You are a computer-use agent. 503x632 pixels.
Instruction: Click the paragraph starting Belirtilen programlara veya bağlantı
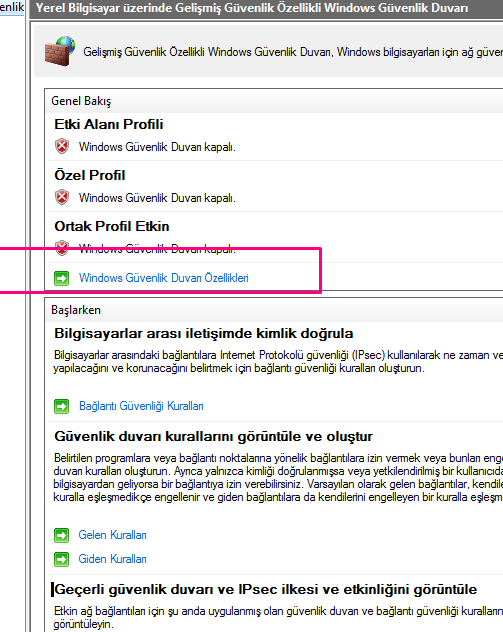[278, 478]
